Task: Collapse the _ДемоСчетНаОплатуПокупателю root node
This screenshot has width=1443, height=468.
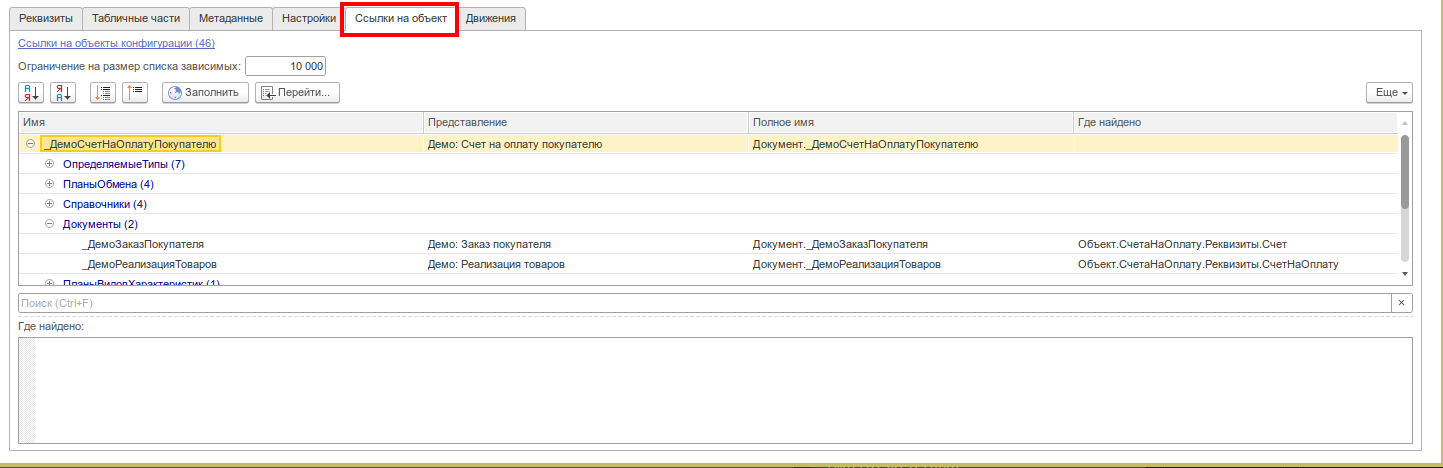Action: [30, 144]
